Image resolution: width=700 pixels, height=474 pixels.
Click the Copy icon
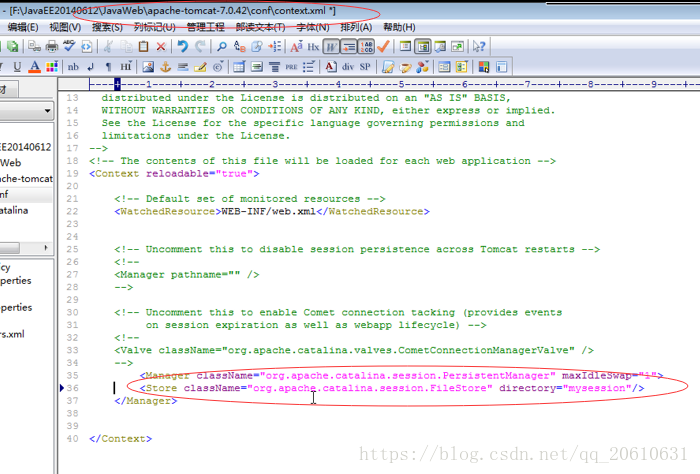(126, 46)
